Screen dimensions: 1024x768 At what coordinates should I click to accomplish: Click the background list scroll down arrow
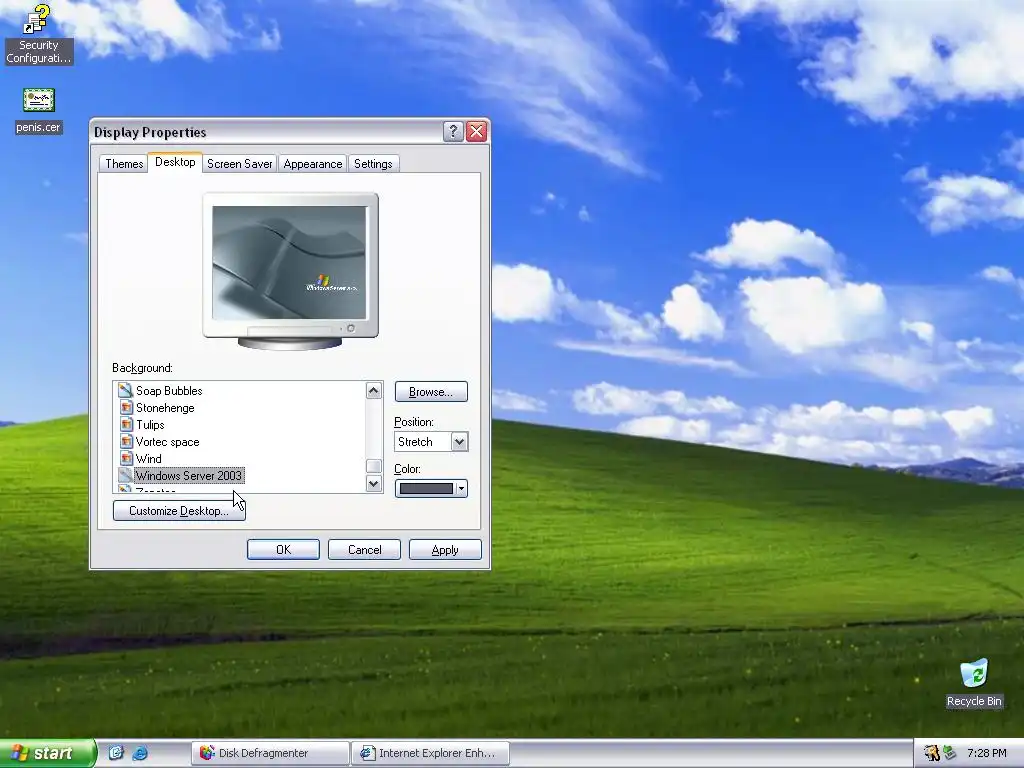(374, 484)
